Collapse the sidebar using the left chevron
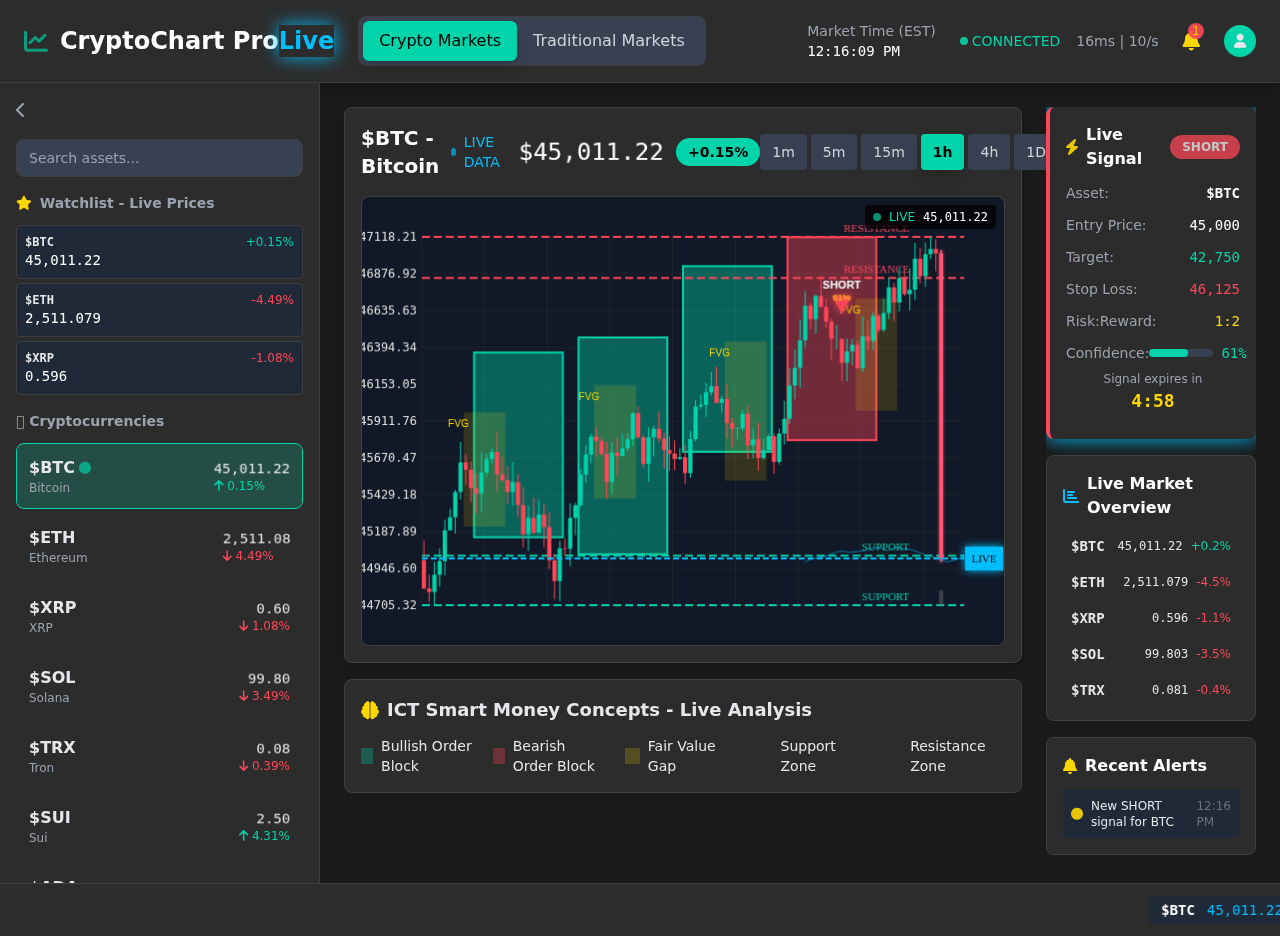The width and height of the screenshot is (1280, 936). pos(19,110)
